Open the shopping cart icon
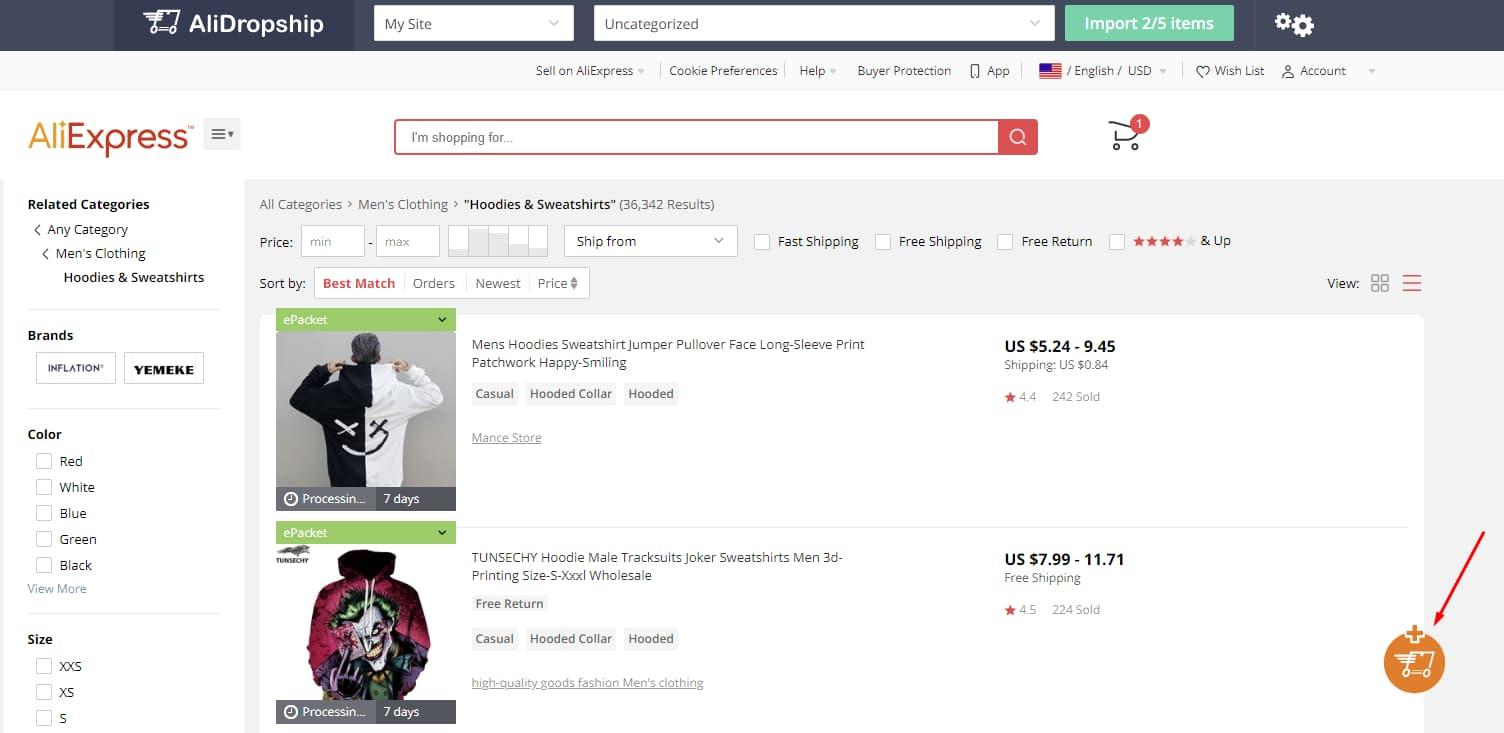This screenshot has height=733, width=1504. pyautogui.click(x=1126, y=135)
